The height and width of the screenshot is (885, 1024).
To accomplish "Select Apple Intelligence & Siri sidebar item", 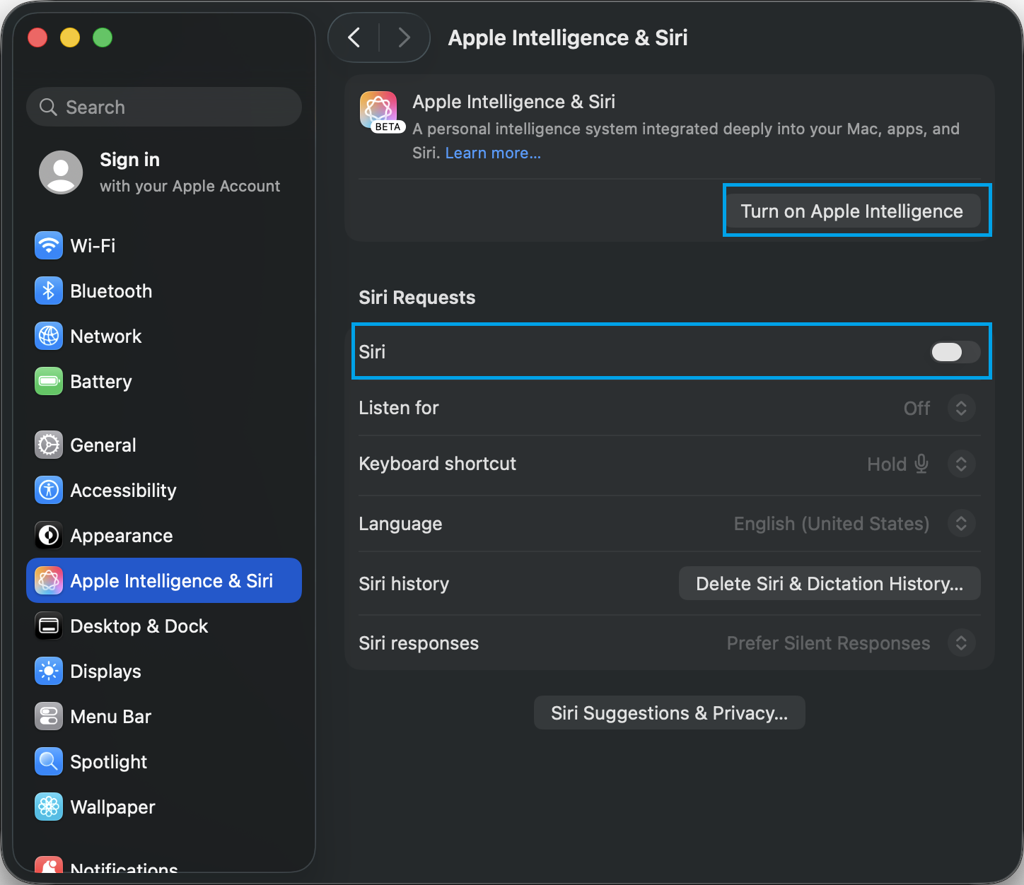I will 164,580.
